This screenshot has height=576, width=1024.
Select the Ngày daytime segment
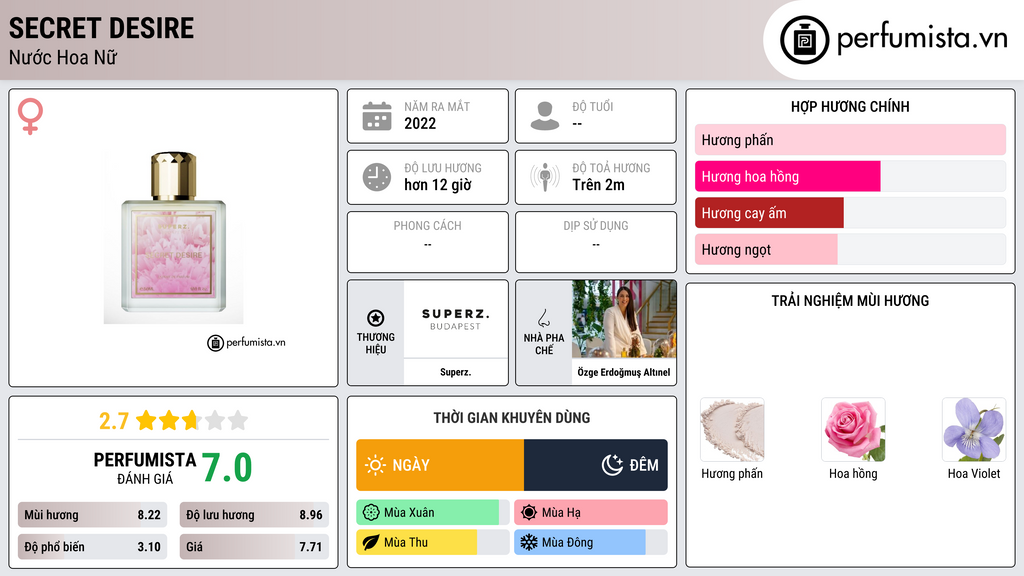pos(440,465)
